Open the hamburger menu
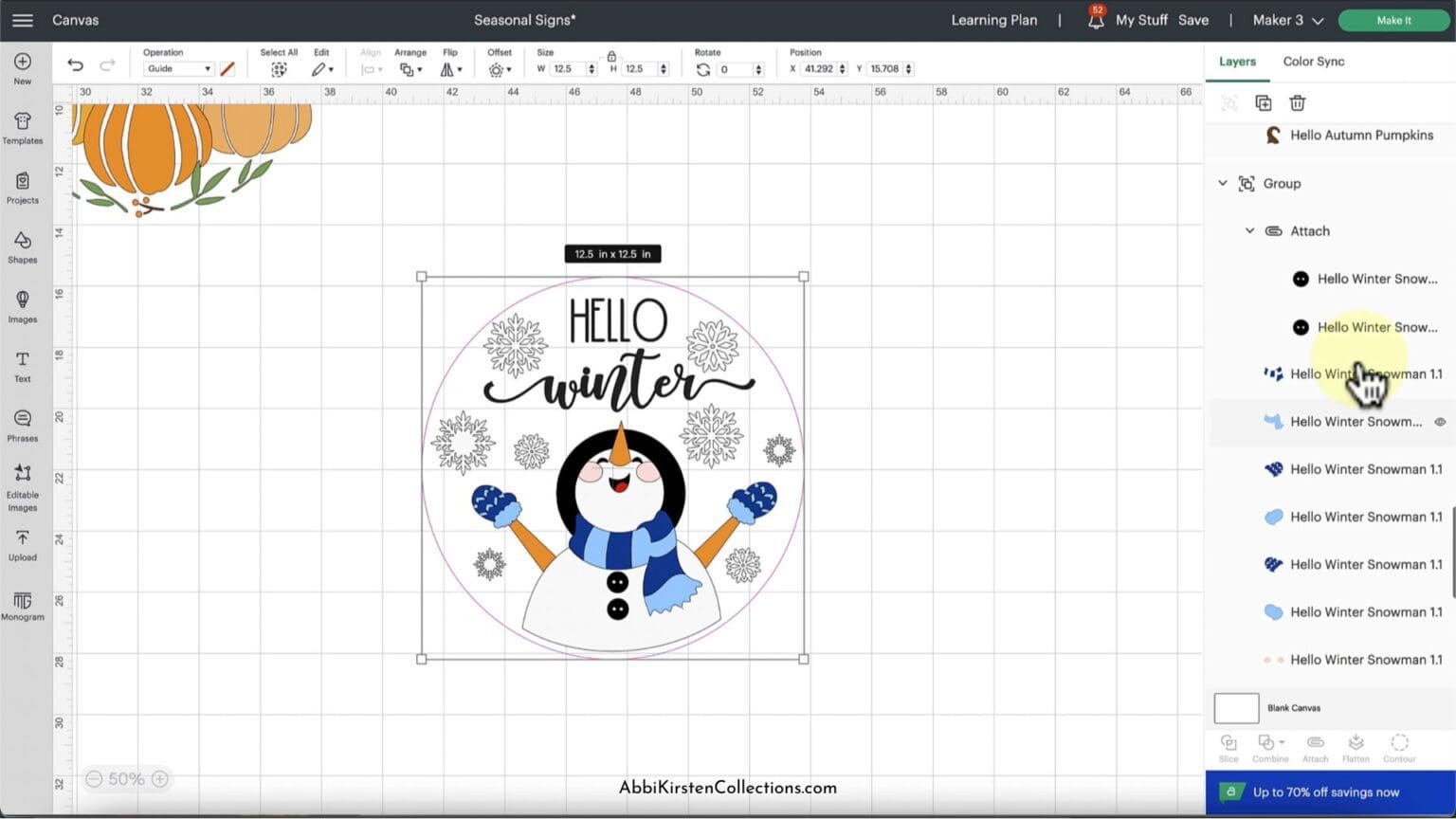 [x=22, y=20]
